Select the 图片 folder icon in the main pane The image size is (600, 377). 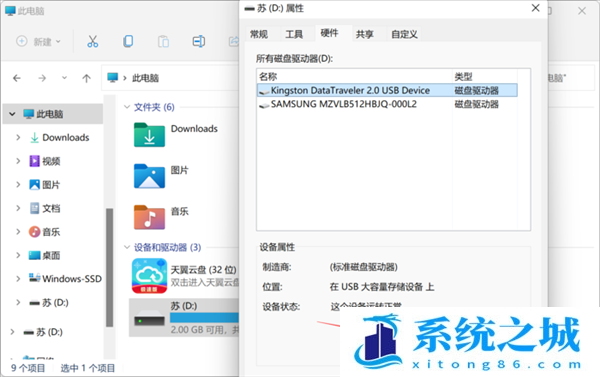click(149, 176)
